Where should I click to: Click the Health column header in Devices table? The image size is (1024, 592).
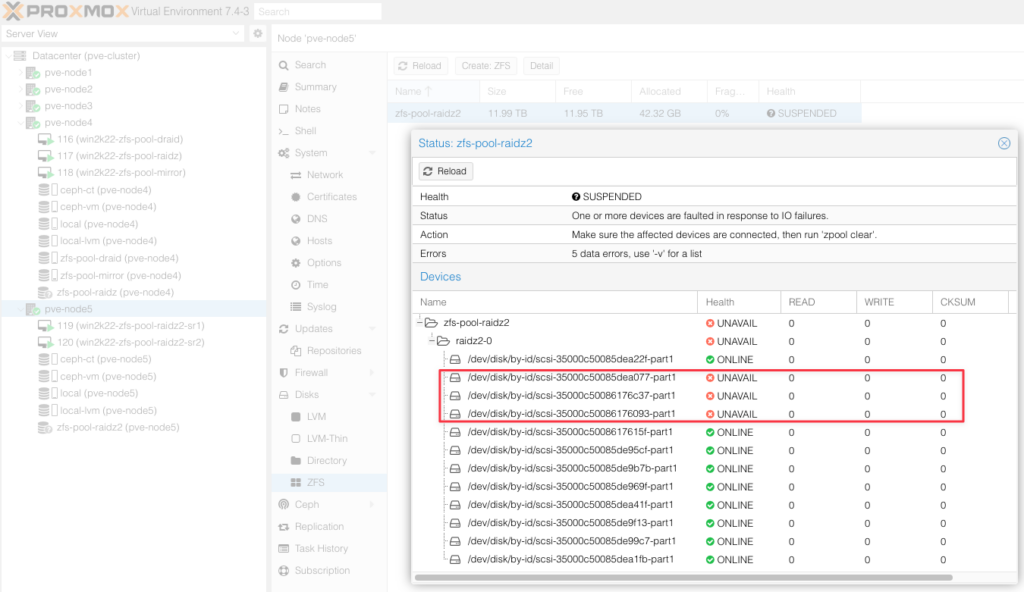(739, 302)
